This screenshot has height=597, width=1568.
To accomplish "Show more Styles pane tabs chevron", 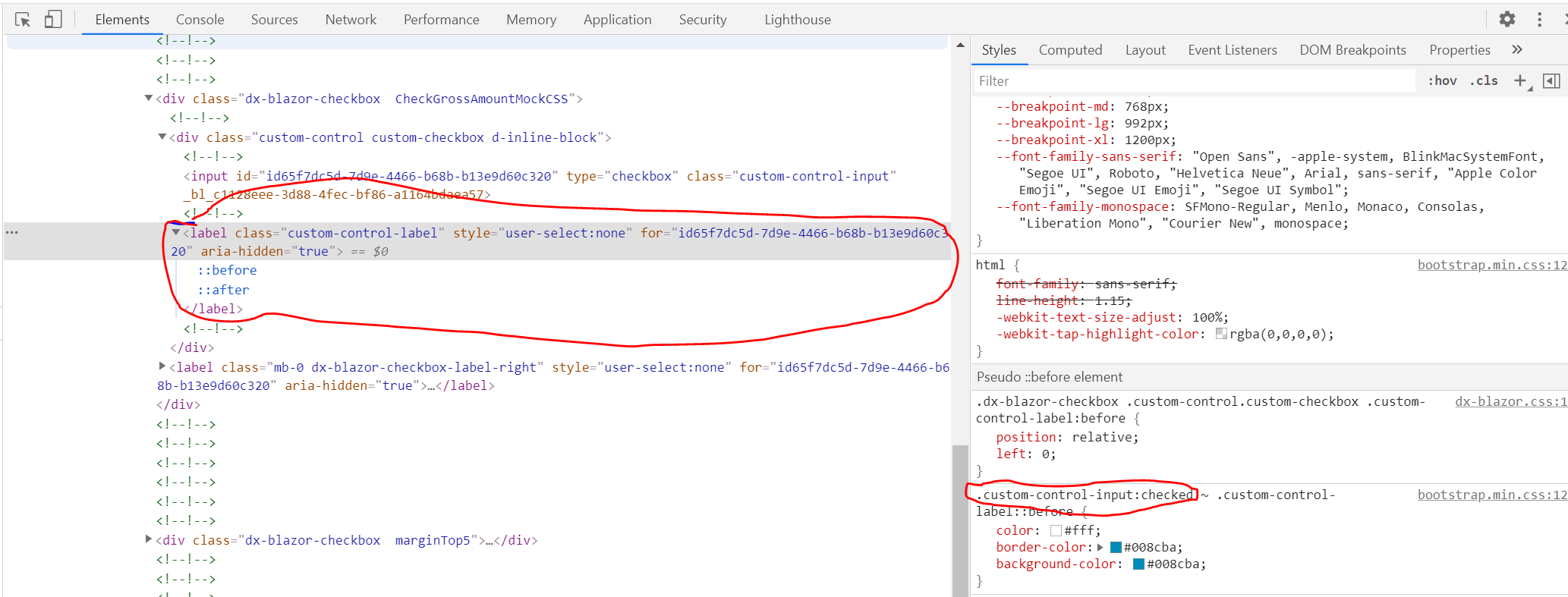I will coord(1516,50).
